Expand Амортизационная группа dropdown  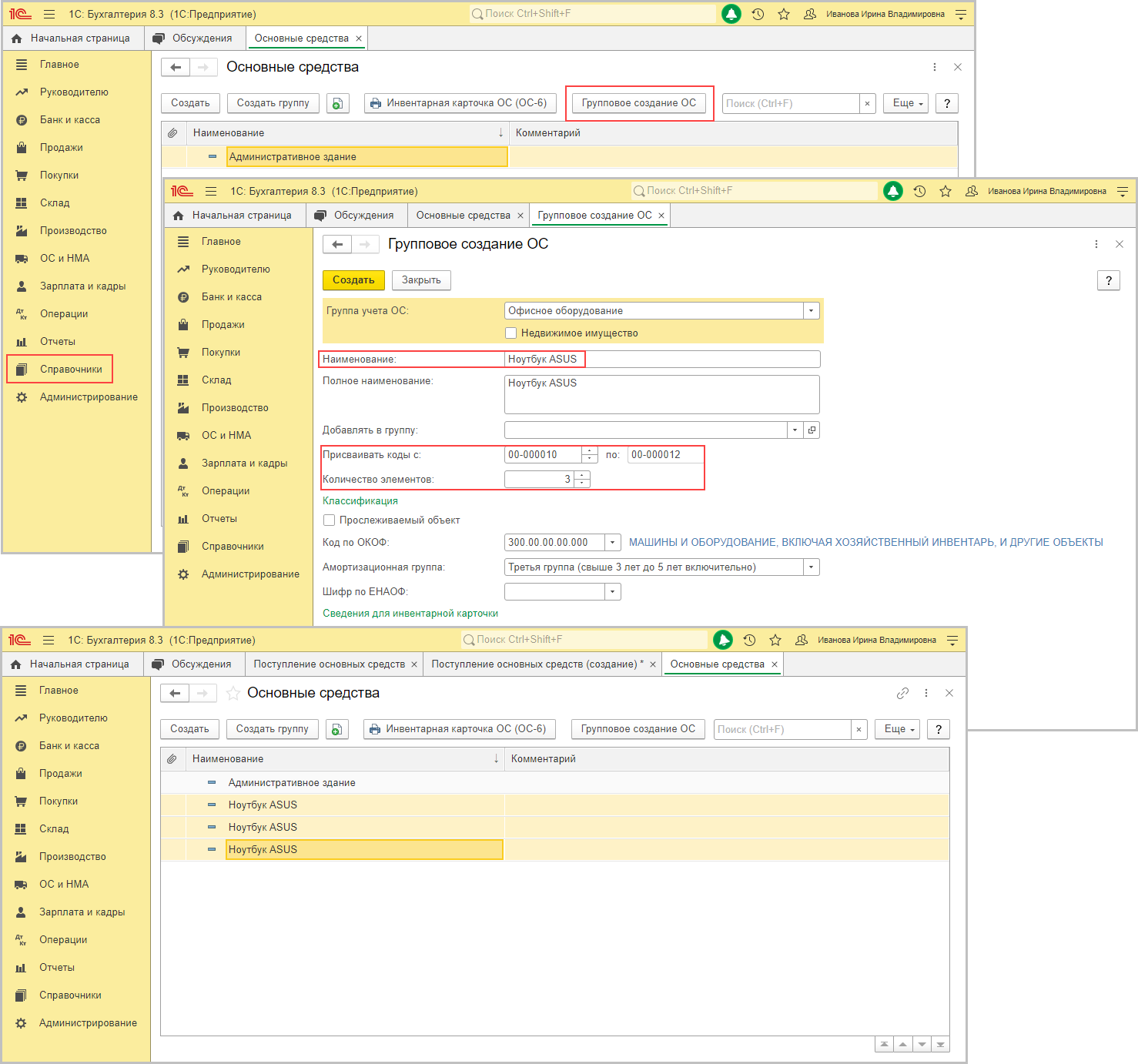[812, 567]
